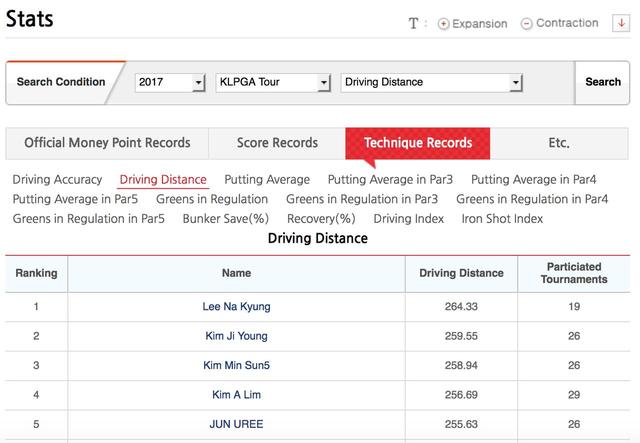Click the red down-arrow icon
This screenshot has width=640, height=443.
(x=621, y=23)
